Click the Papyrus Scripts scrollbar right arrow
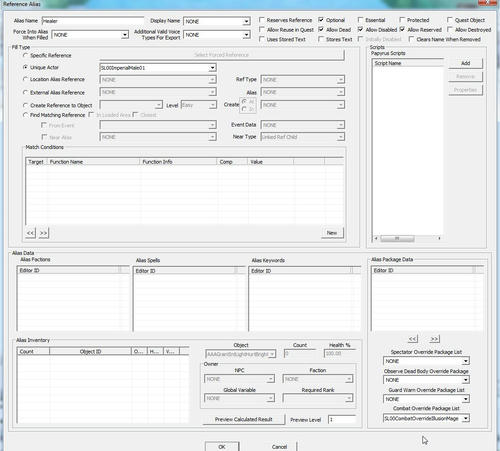This screenshot has width=500, height=451. (439, 238)
